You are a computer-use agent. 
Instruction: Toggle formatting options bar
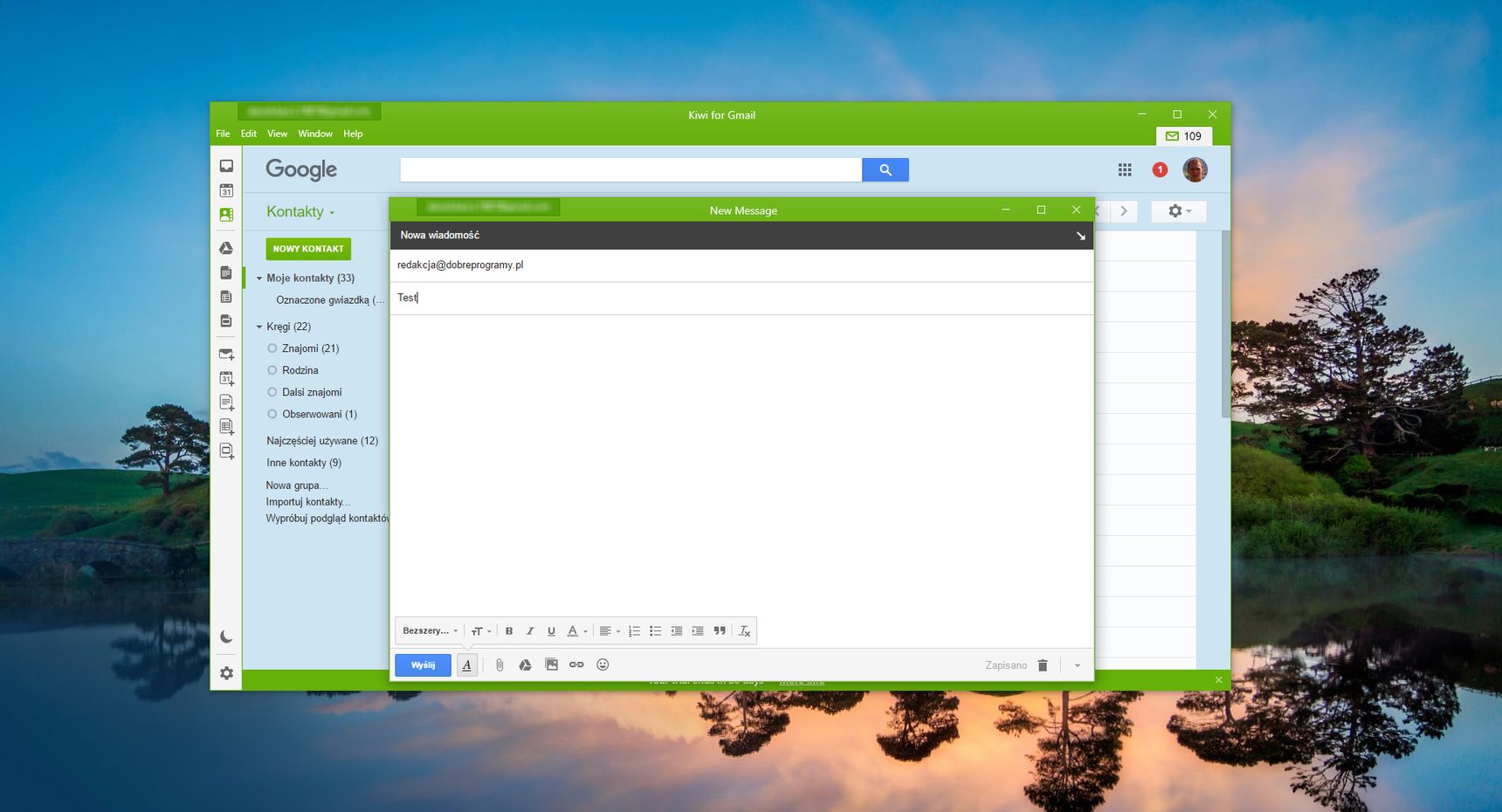point(467,665)
